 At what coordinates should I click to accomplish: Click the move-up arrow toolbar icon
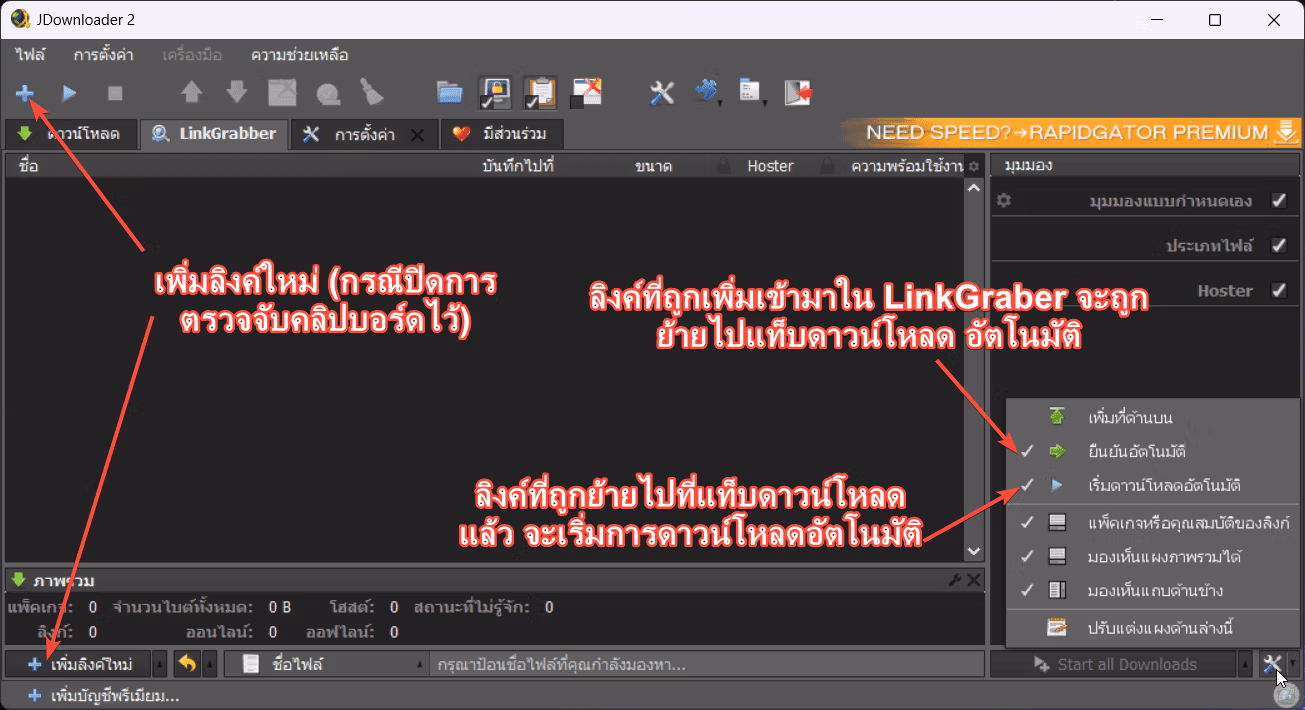(191, 93)
